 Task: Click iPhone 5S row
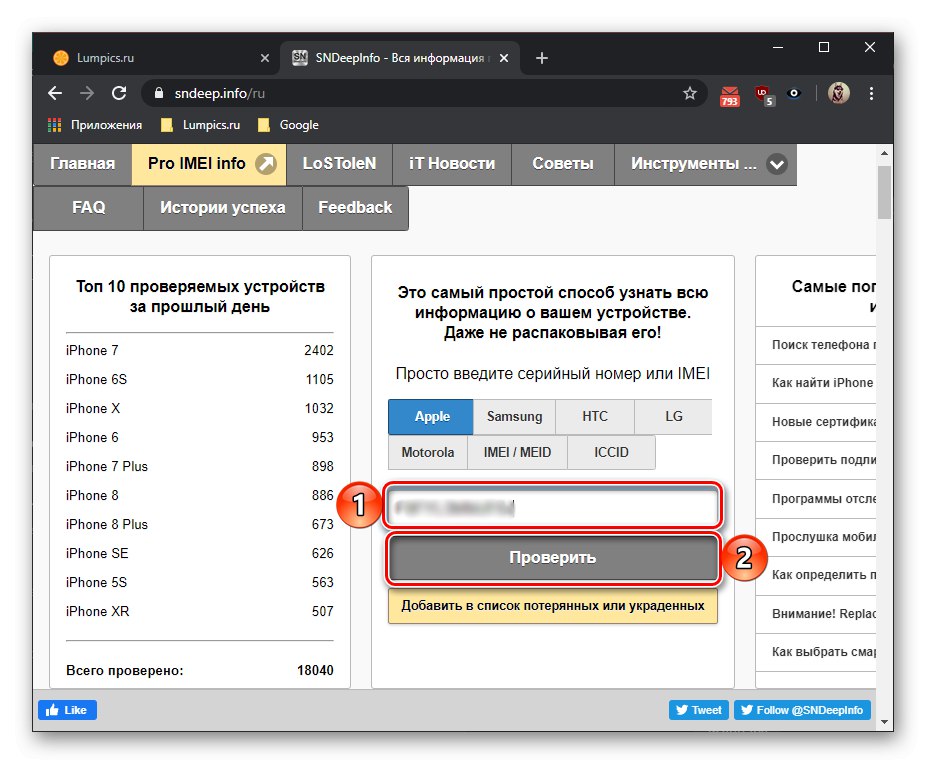point(200,582)
